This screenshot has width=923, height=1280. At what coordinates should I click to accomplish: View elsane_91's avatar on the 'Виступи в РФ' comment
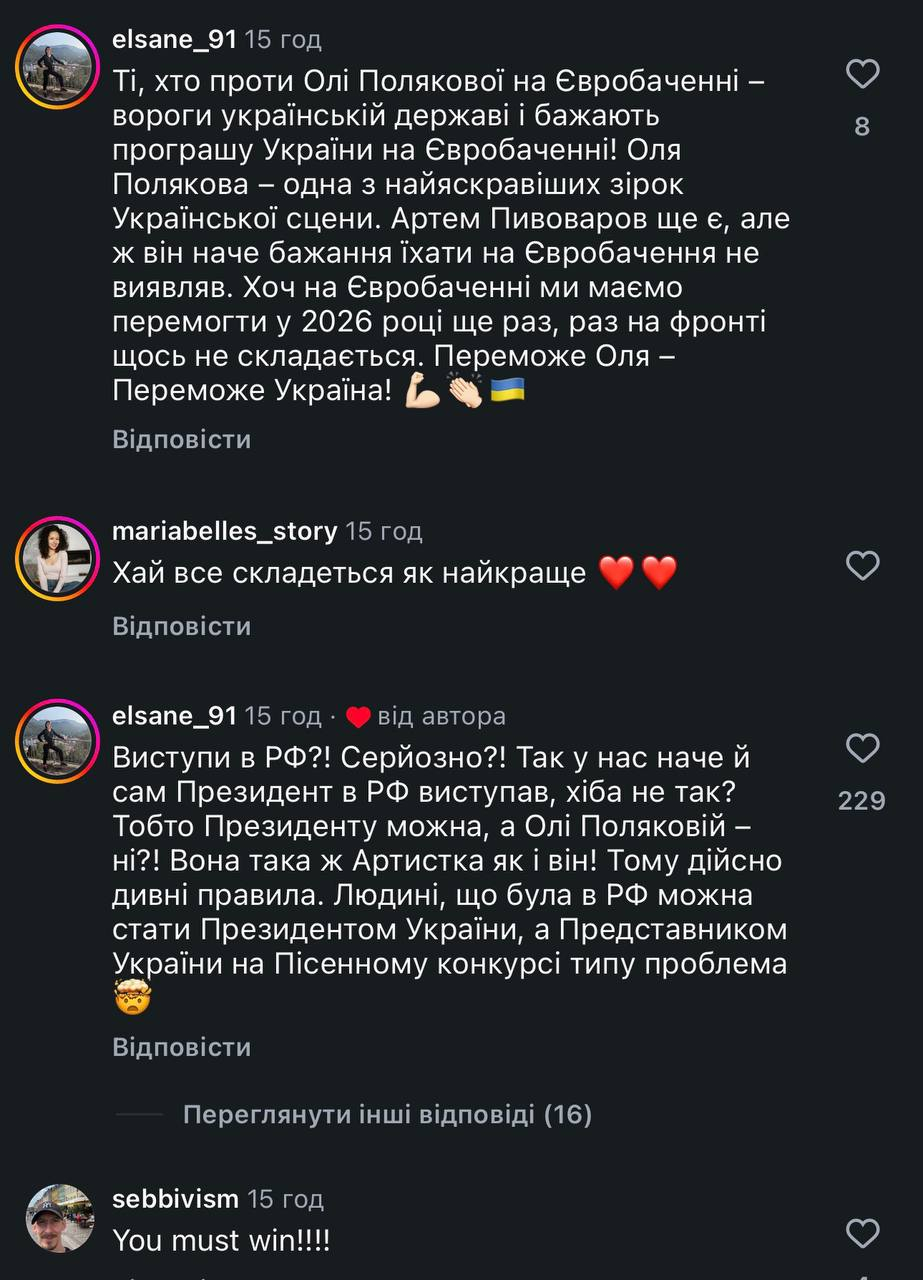tap(57, 741)
